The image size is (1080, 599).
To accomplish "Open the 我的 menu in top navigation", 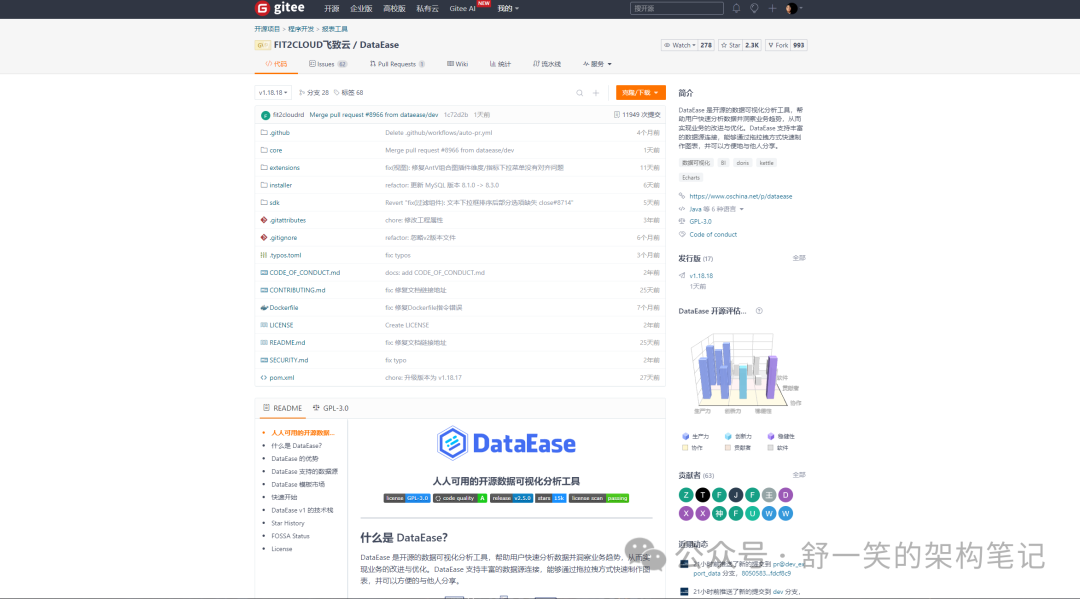I will pos(508,8).
